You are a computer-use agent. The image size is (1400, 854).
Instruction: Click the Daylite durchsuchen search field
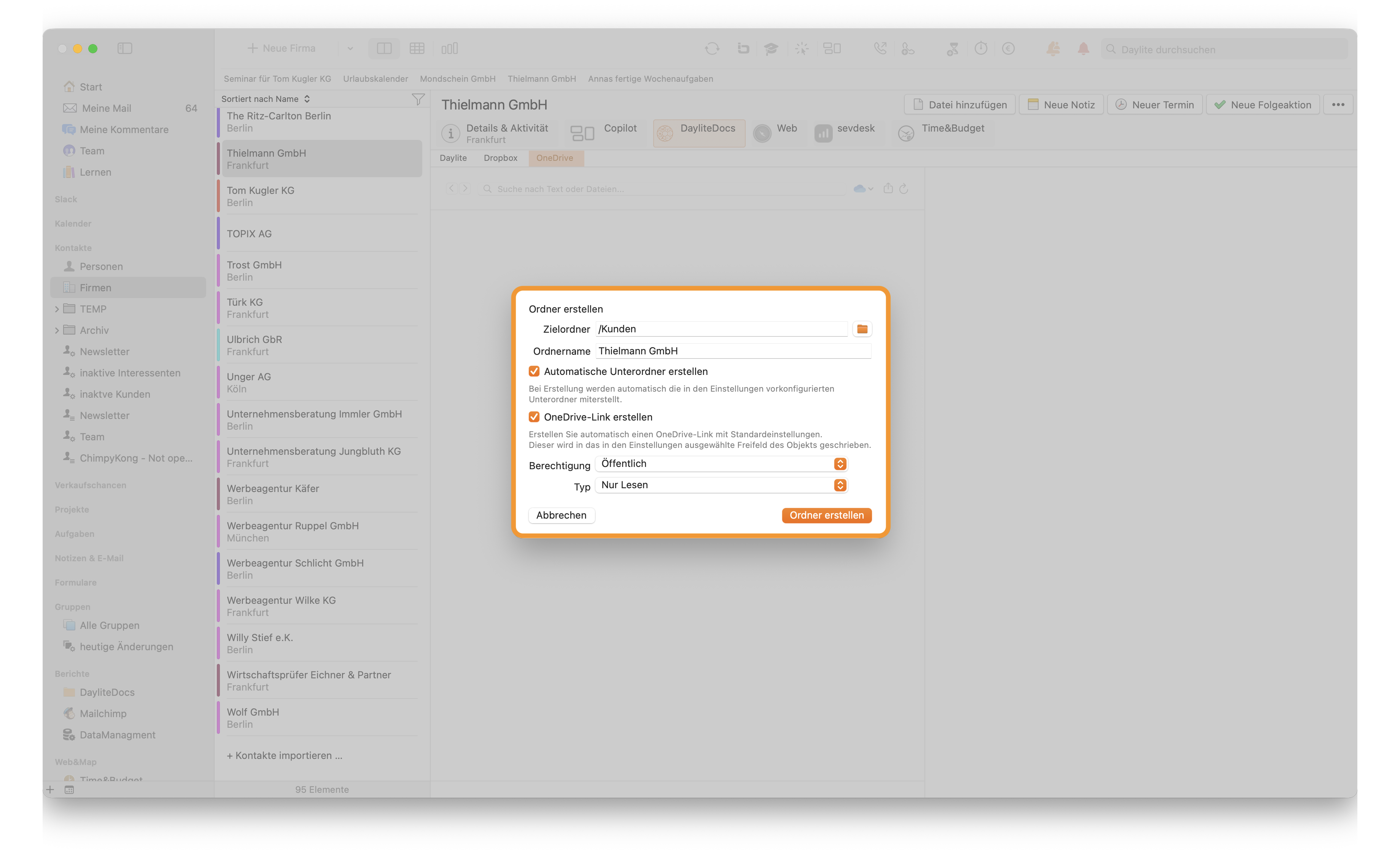pyautogui.click(x=1224, y=49)
